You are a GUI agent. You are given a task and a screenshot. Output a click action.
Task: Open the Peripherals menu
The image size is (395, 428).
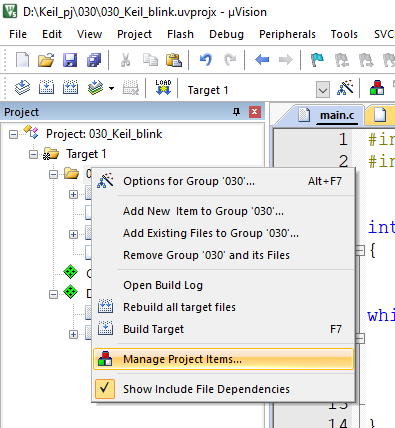point(287,34)
